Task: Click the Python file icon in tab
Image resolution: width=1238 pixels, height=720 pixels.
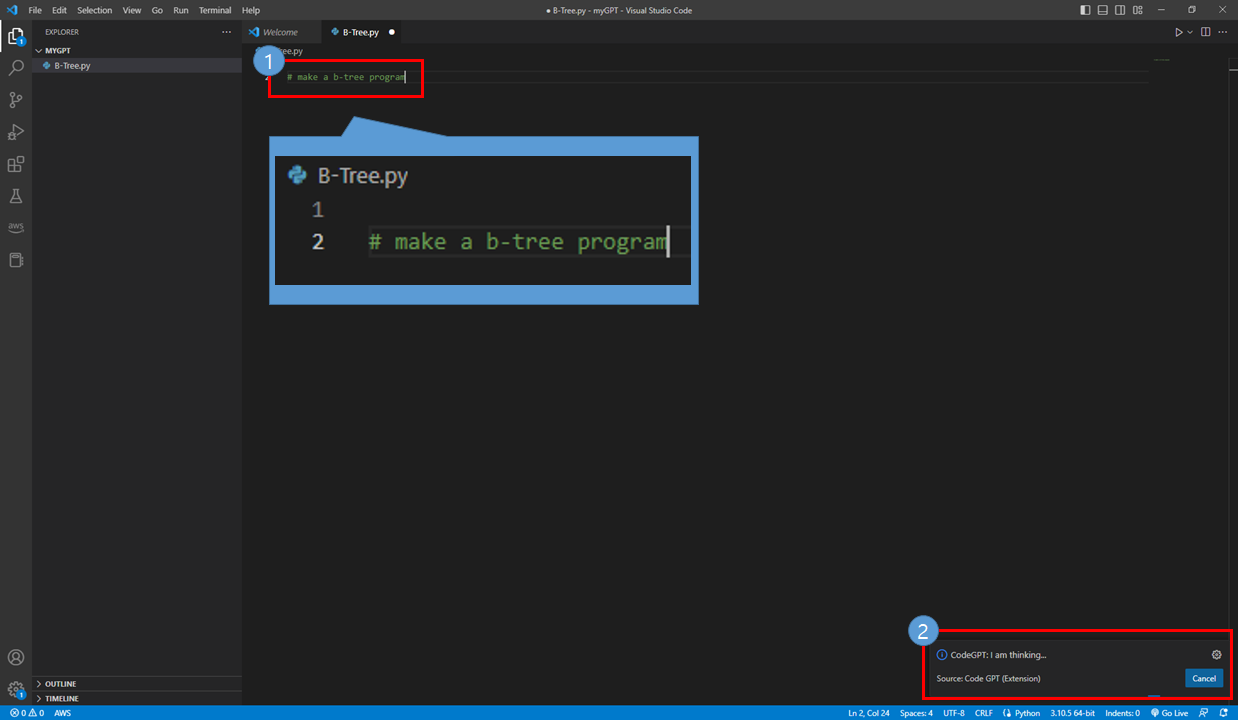Action: pos(335,32)
